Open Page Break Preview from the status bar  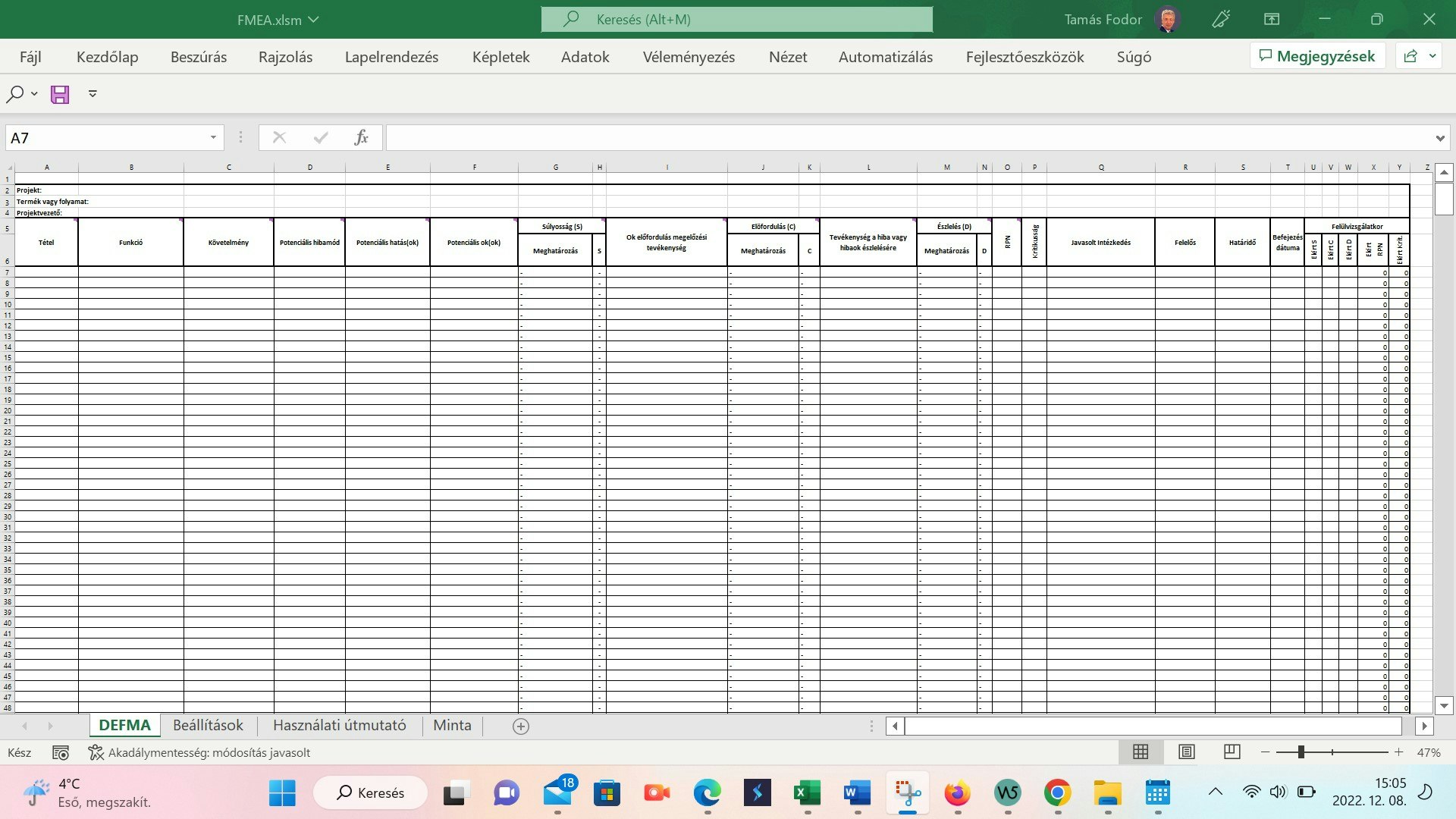pos(1231,752)
